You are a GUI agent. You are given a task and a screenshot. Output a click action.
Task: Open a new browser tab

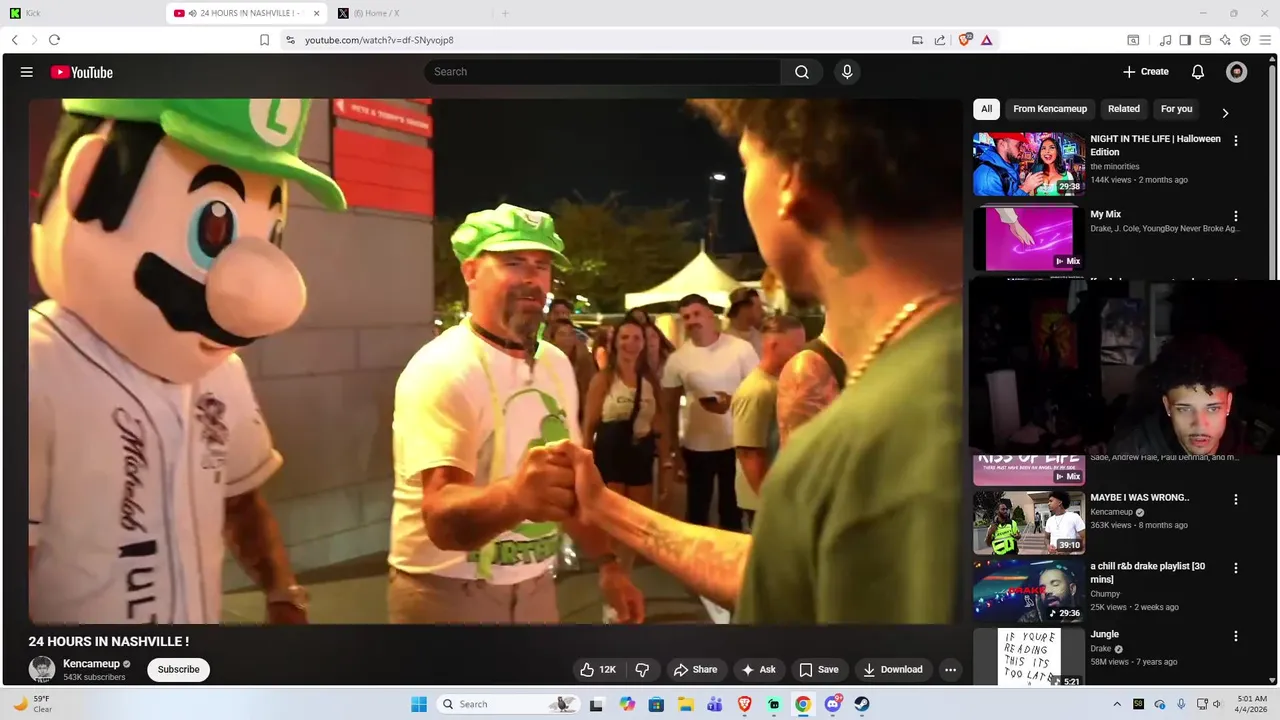coord(505,13)
